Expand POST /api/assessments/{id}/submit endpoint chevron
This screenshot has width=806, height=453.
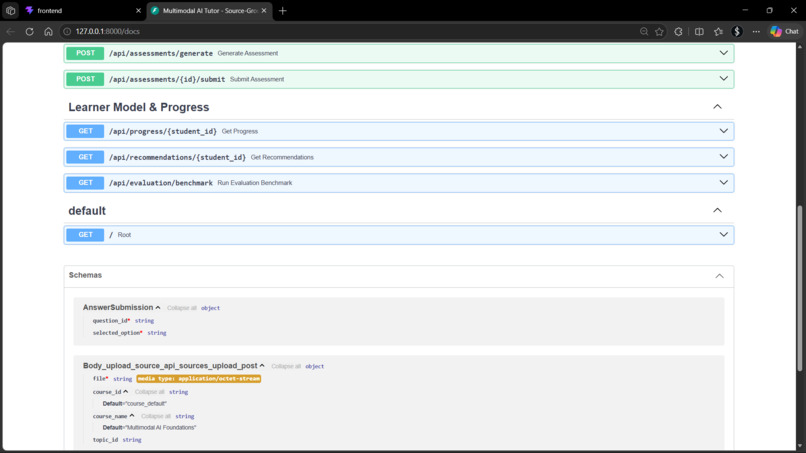pyautogui.click(x=723, y=79)
